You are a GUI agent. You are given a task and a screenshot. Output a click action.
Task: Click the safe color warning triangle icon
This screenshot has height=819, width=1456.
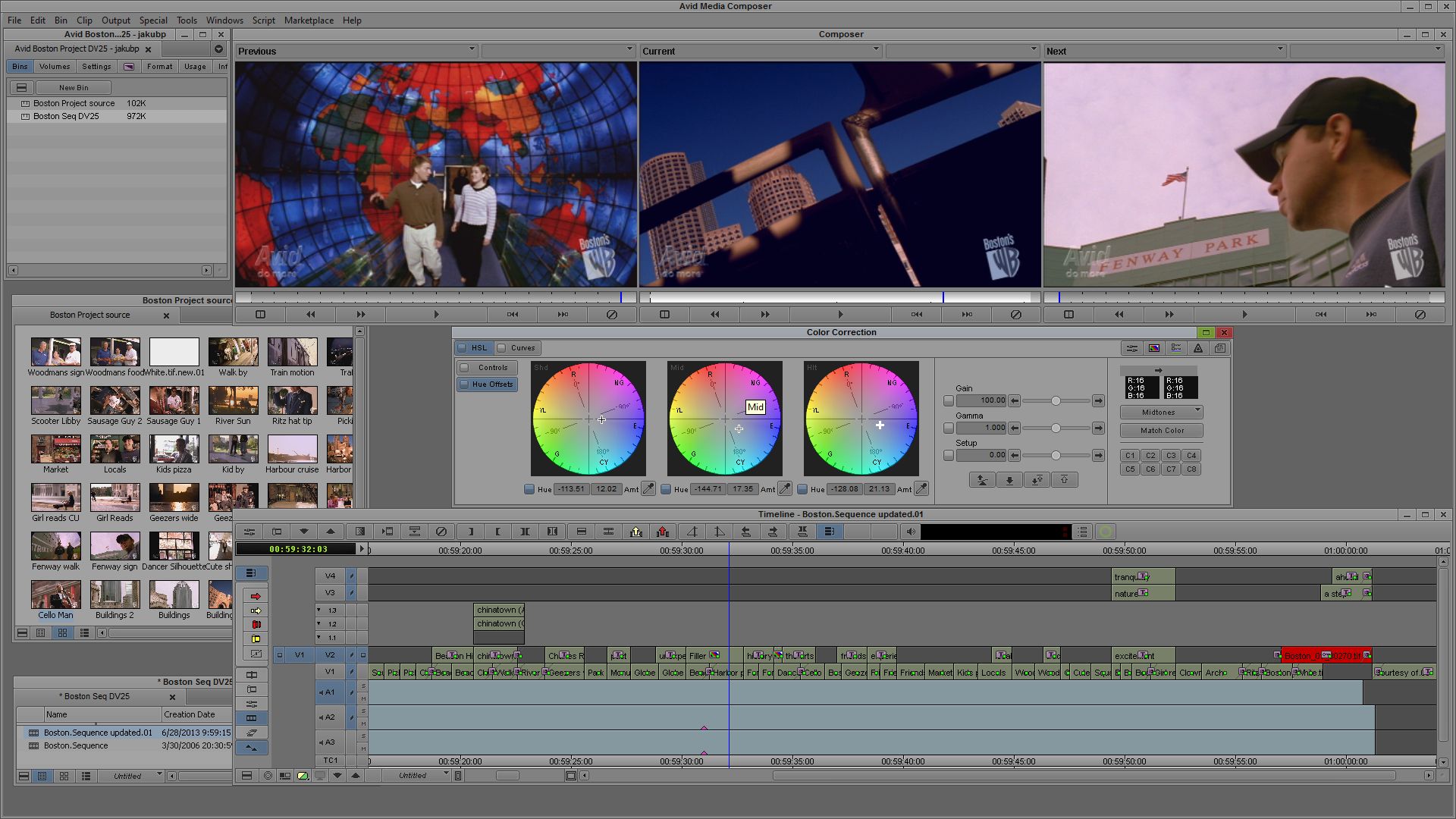click(x=1198, y=348)
